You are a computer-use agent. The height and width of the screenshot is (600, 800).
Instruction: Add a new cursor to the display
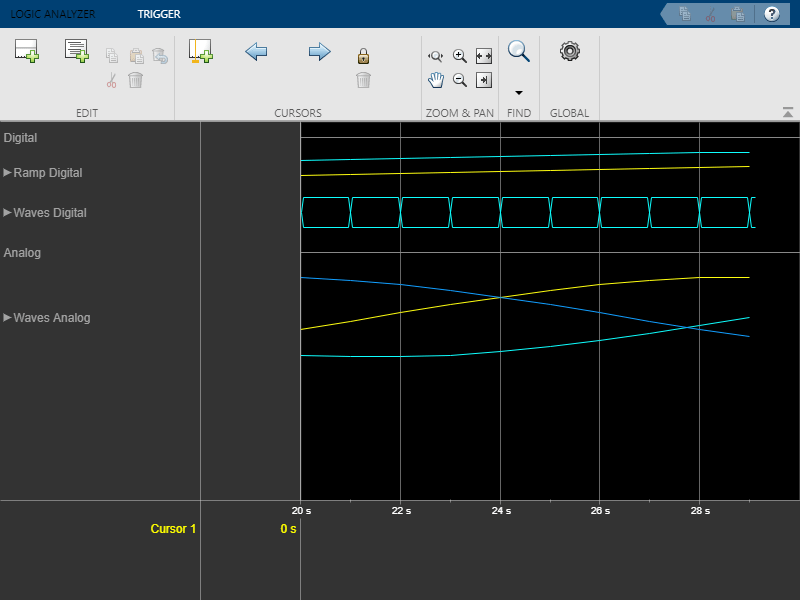200,52
